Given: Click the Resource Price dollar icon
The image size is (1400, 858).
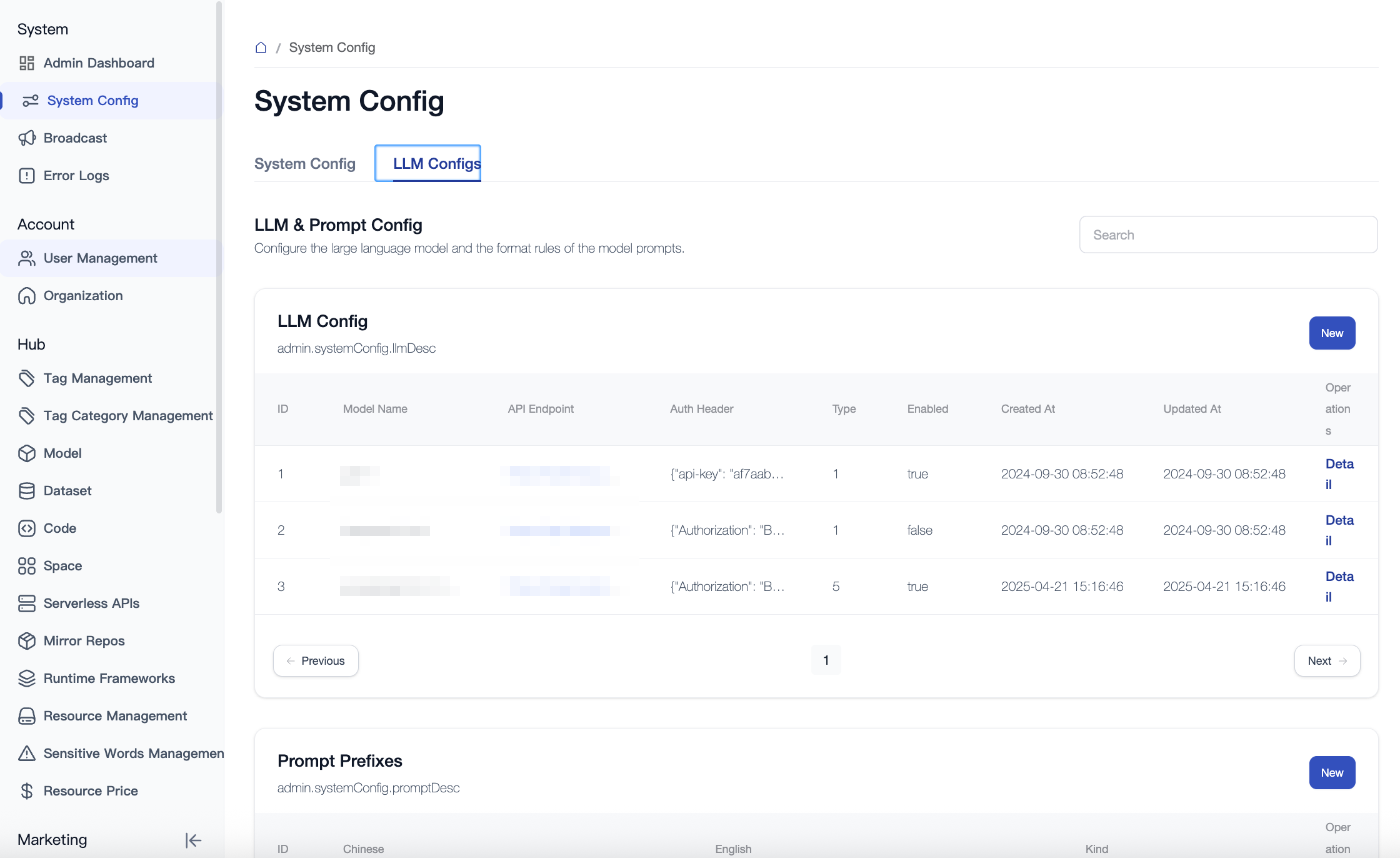Looking at the screenshot, I should [27, 791].
